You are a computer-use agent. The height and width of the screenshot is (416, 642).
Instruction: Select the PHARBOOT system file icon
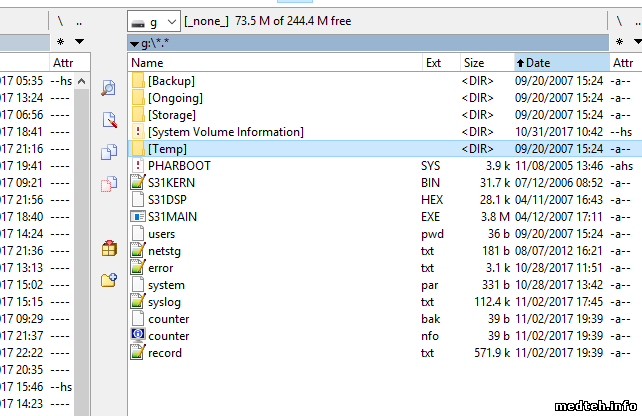point(138,165)
